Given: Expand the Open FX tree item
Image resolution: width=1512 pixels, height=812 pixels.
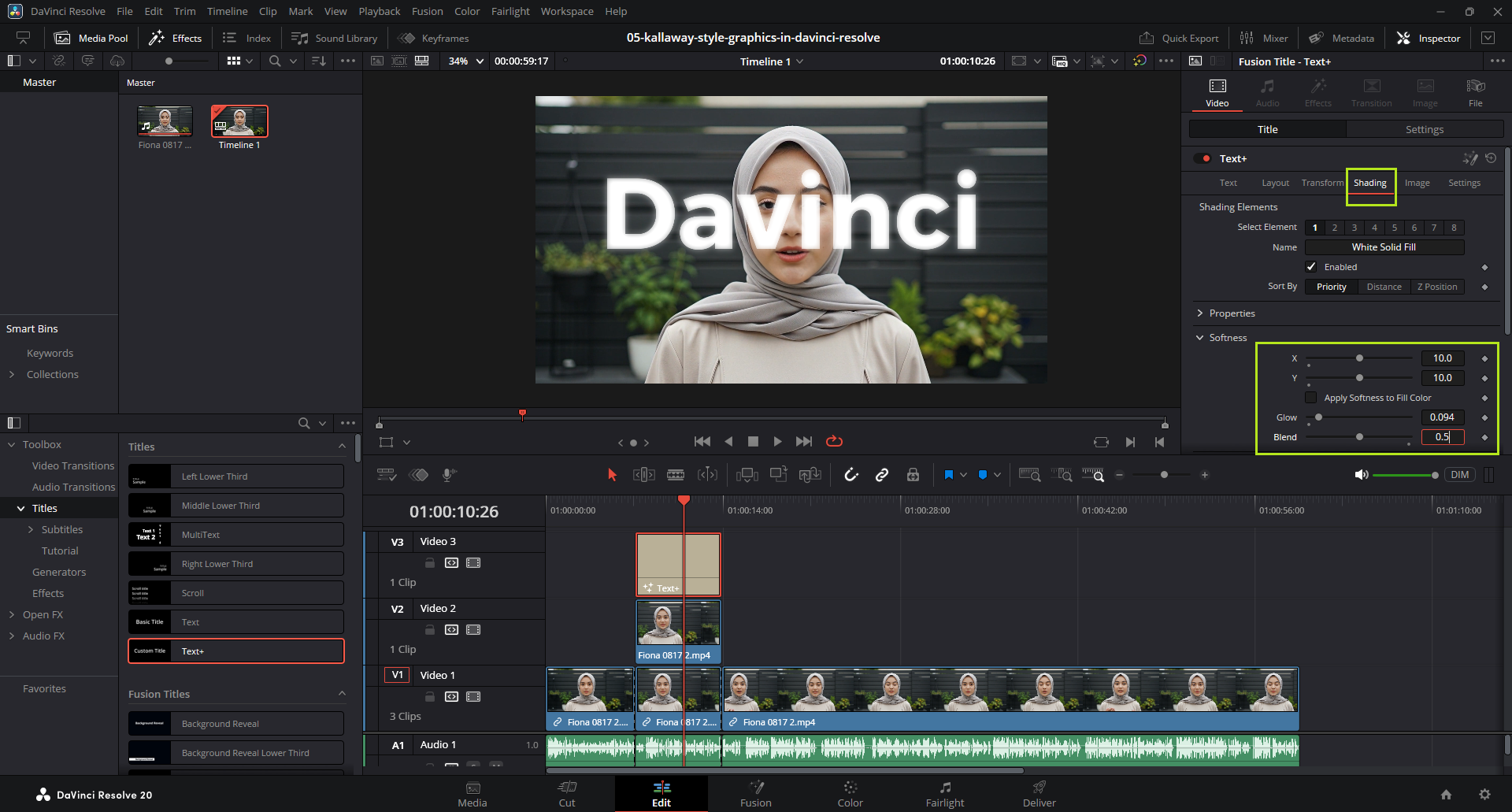Looking at the screenshot, I should point(12,614).
